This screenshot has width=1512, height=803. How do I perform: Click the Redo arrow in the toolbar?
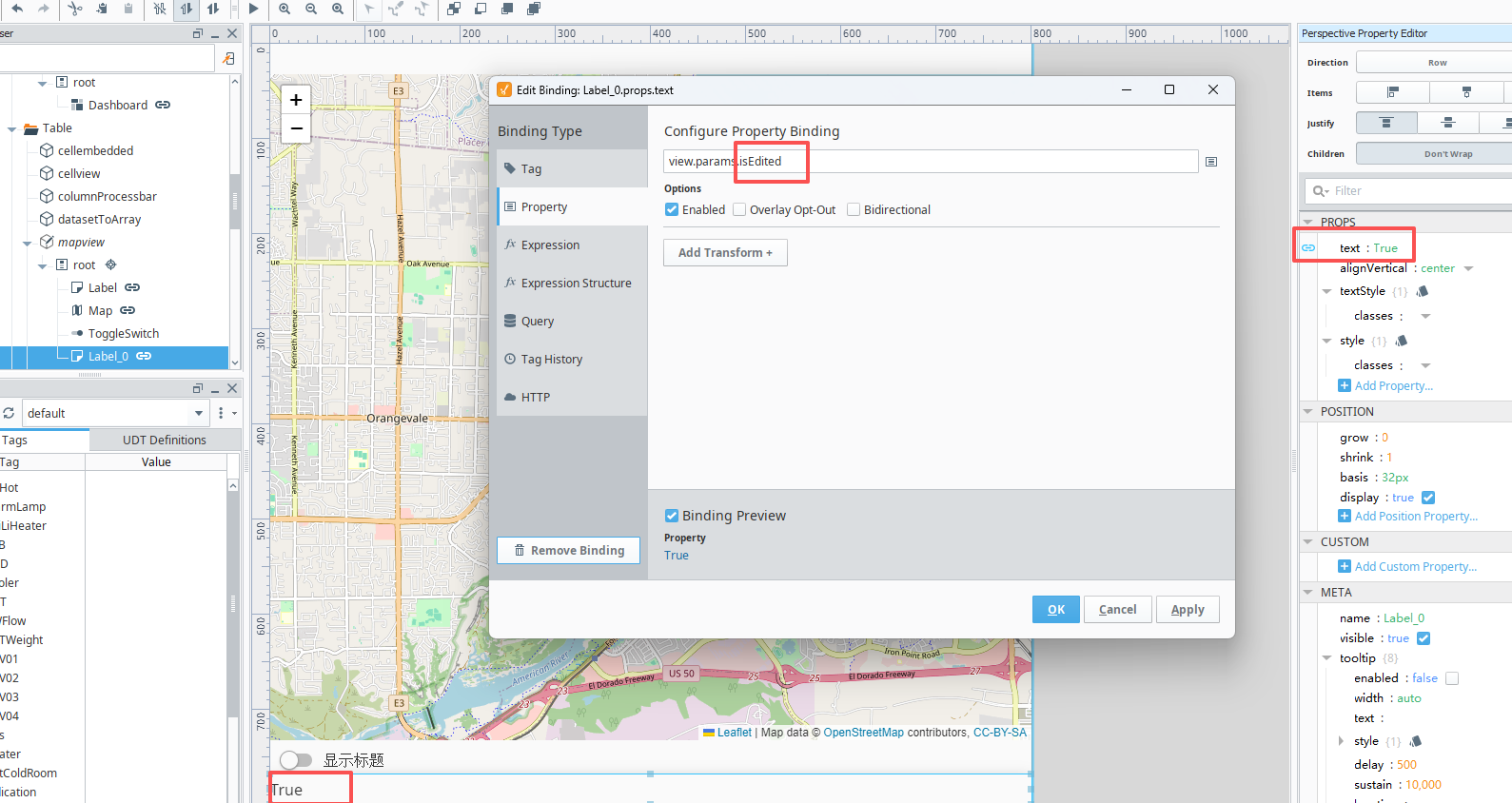pyautogui.click(x=44, y=9)
